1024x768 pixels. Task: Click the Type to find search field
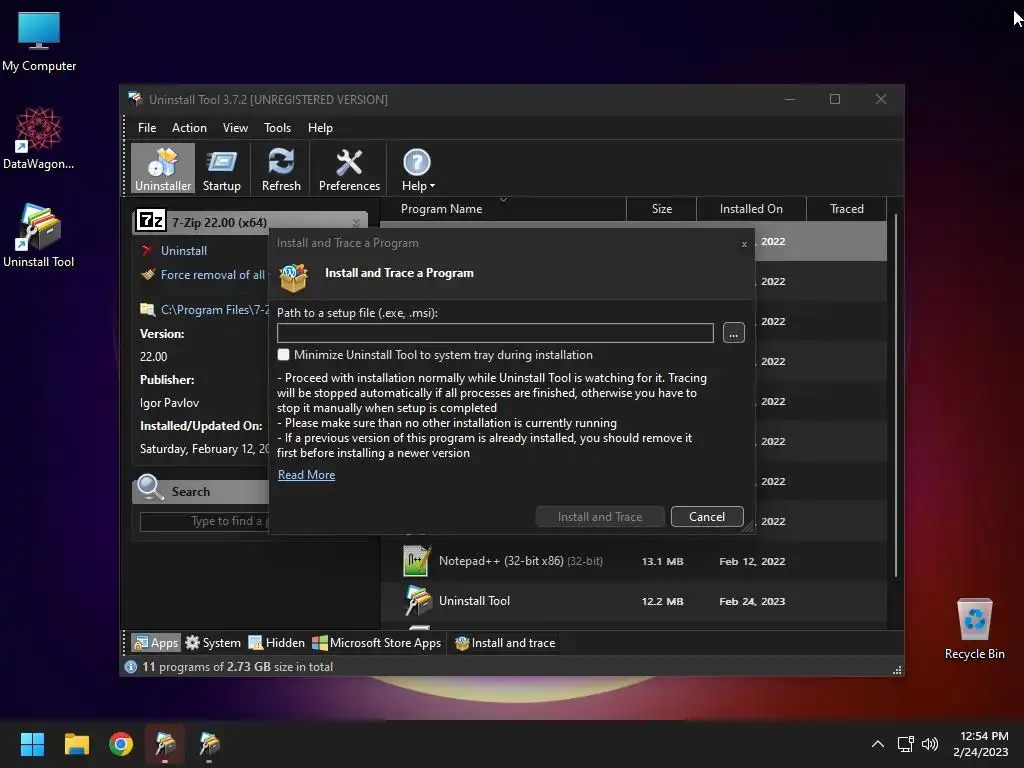[204, 521]
